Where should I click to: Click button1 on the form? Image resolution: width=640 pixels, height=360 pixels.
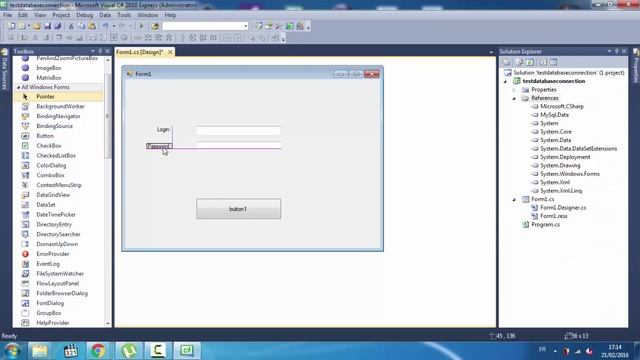point(238,209)
